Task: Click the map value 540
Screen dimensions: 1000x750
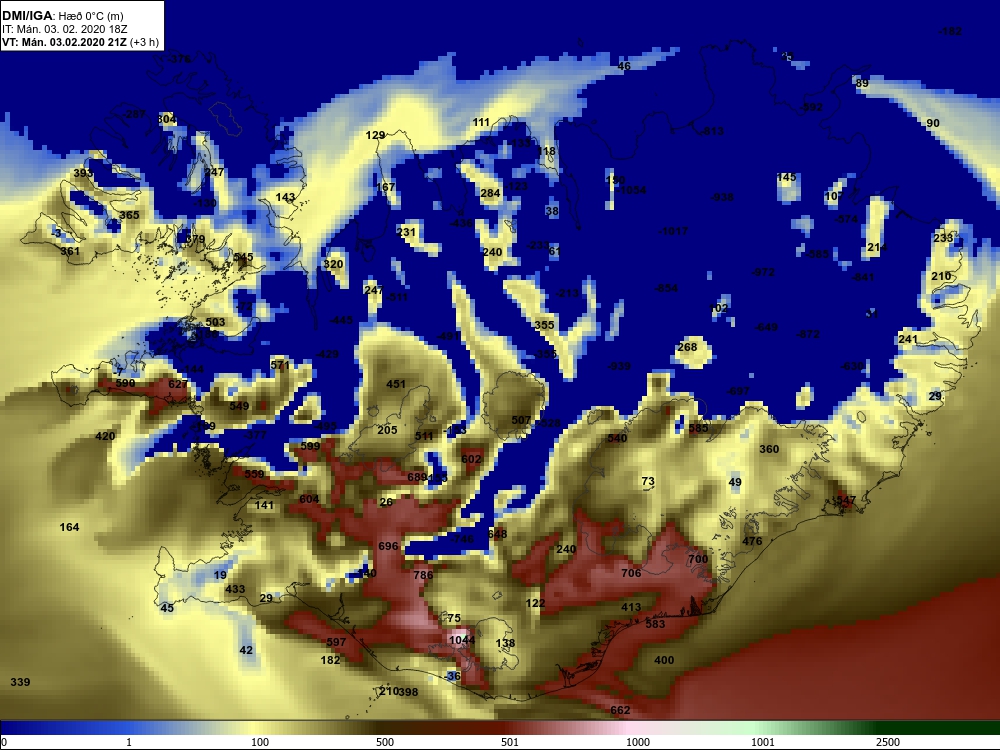Action: pos(617,438)
